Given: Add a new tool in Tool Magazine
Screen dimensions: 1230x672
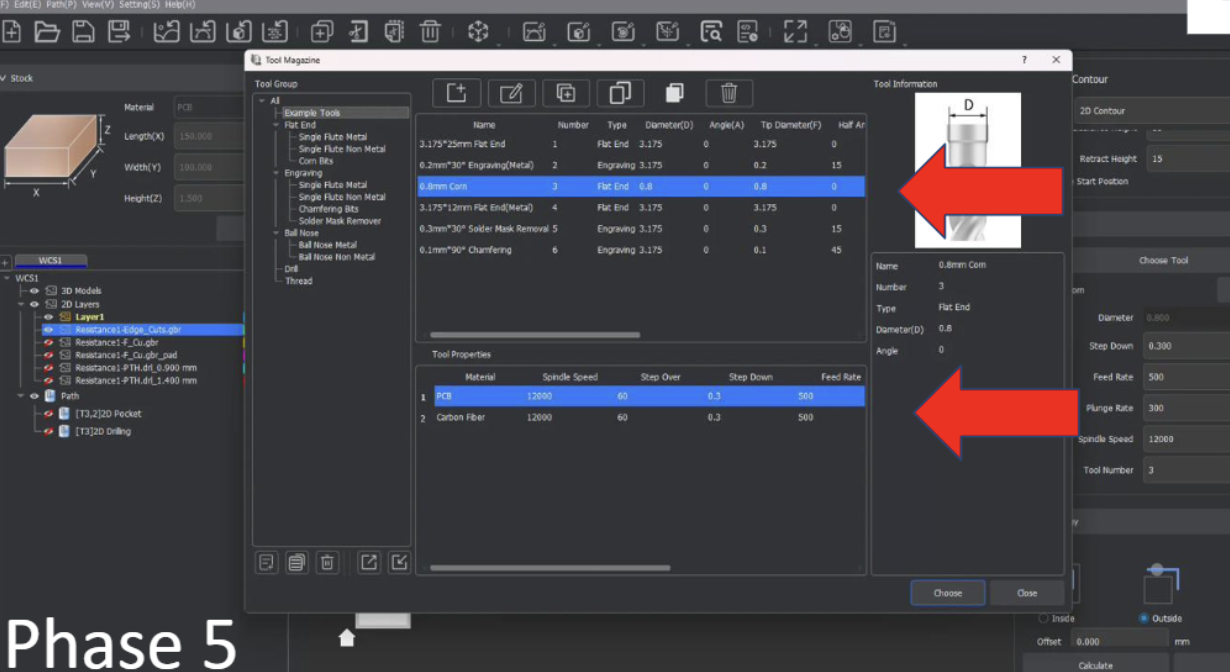Looking at the screenshot, I should click(x=457, y=93).
